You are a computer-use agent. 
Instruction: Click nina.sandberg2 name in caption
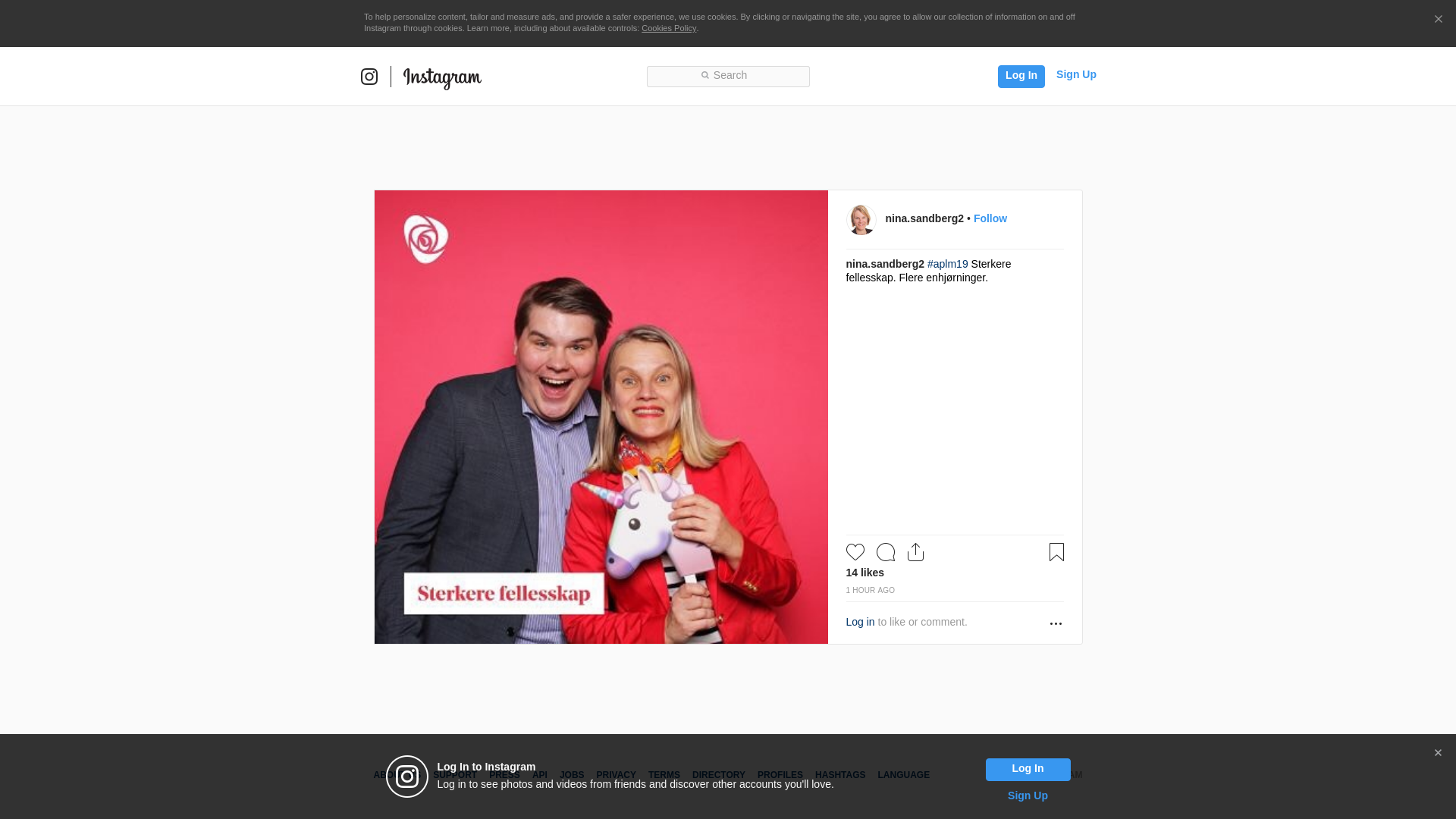pyautogui.click(x=885, y=264)
